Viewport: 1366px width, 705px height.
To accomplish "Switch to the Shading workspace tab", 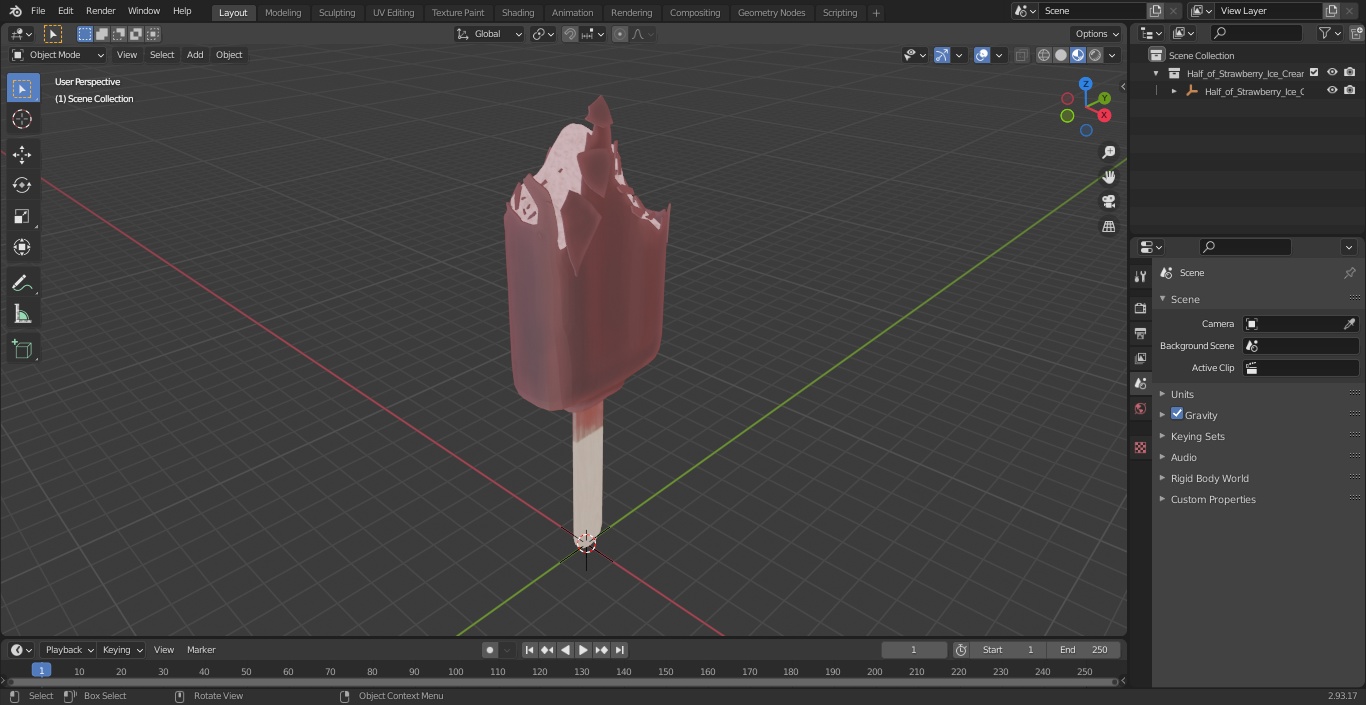I will tap(517, 12).
